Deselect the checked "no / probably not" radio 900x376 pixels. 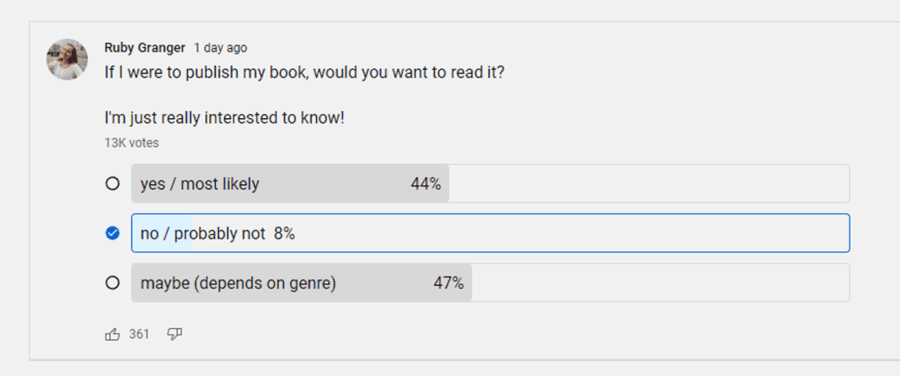[112, 233]
